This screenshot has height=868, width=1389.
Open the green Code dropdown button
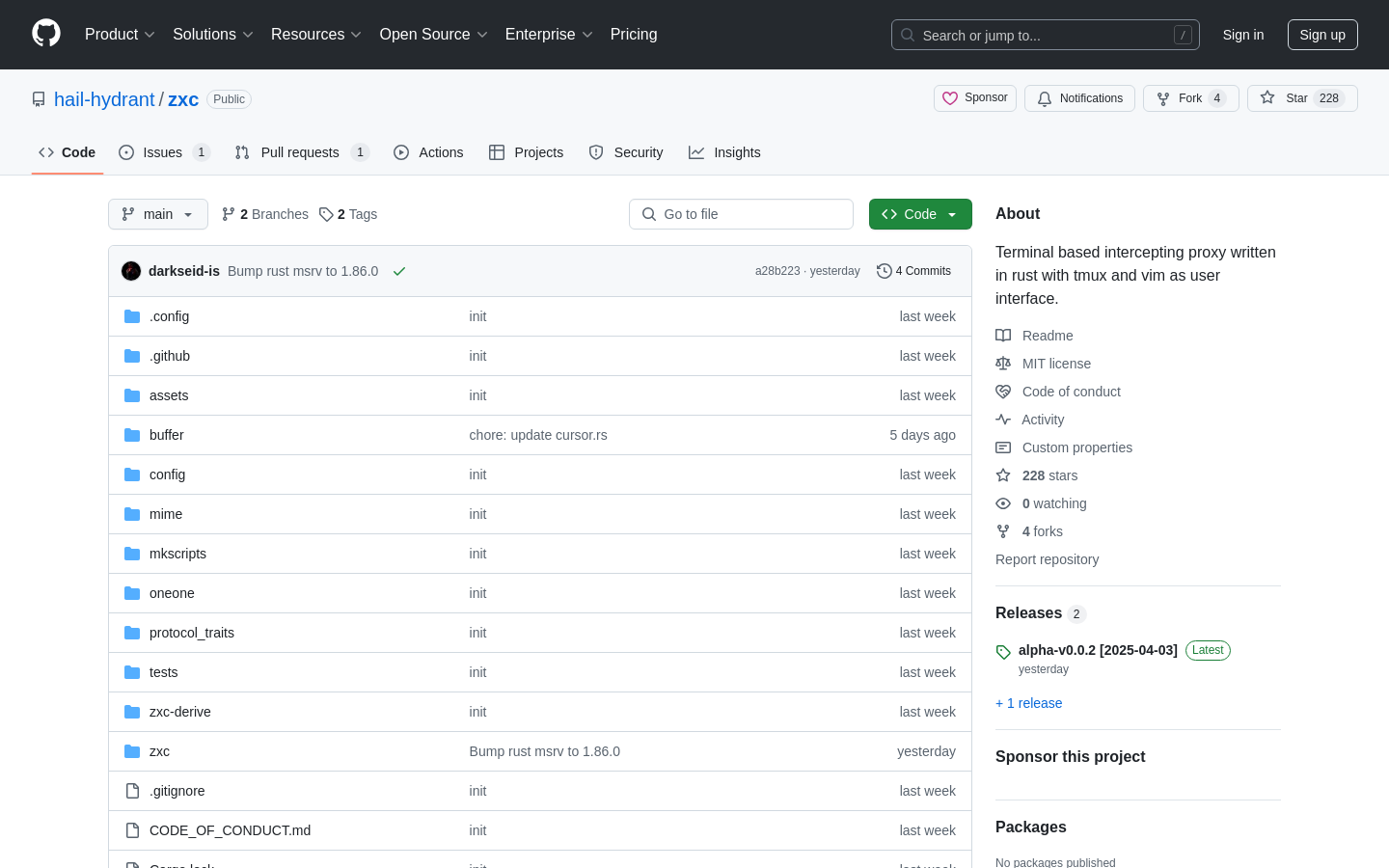tap(920, 214)
